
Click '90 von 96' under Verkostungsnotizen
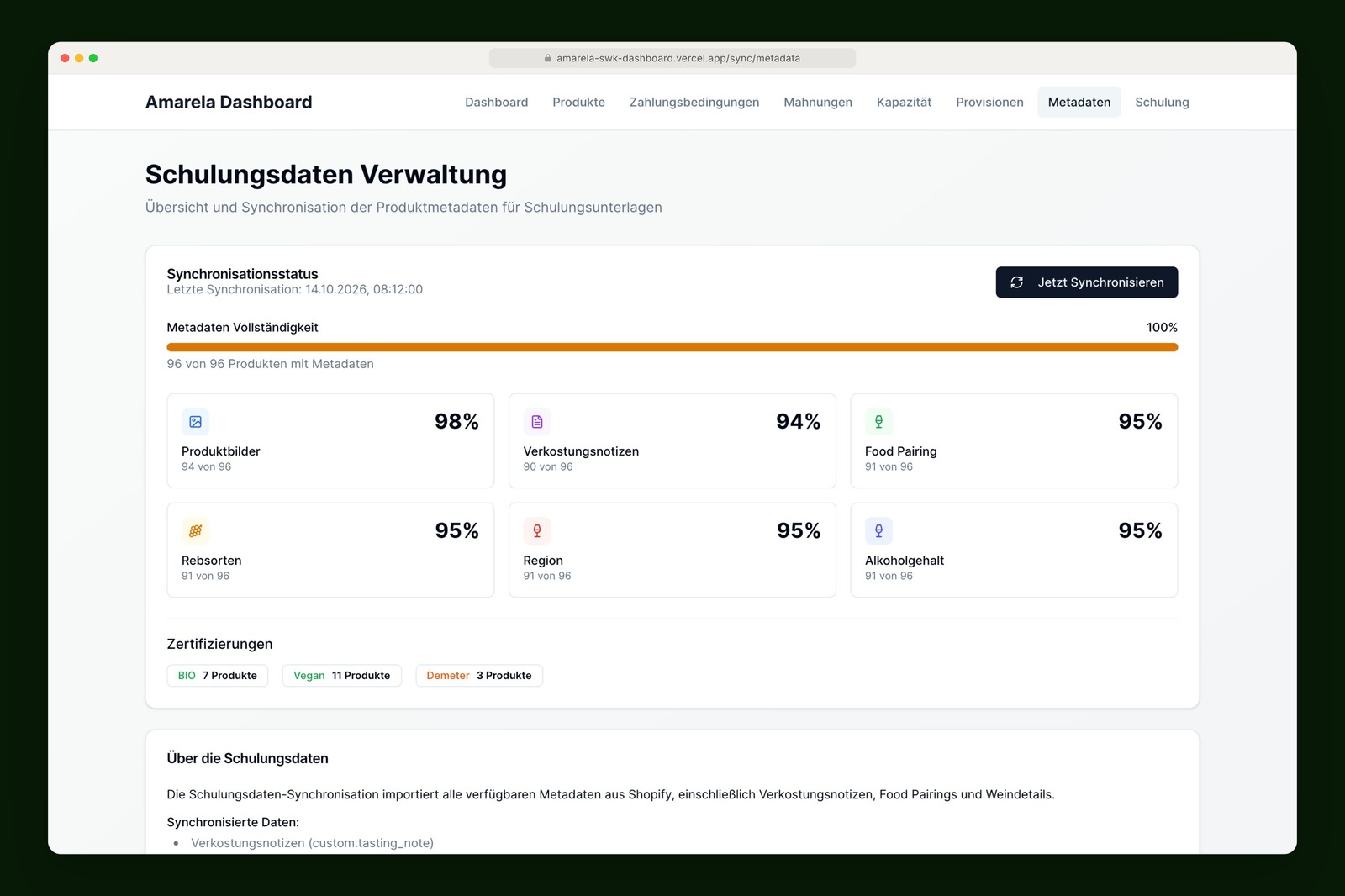(548, 467)
